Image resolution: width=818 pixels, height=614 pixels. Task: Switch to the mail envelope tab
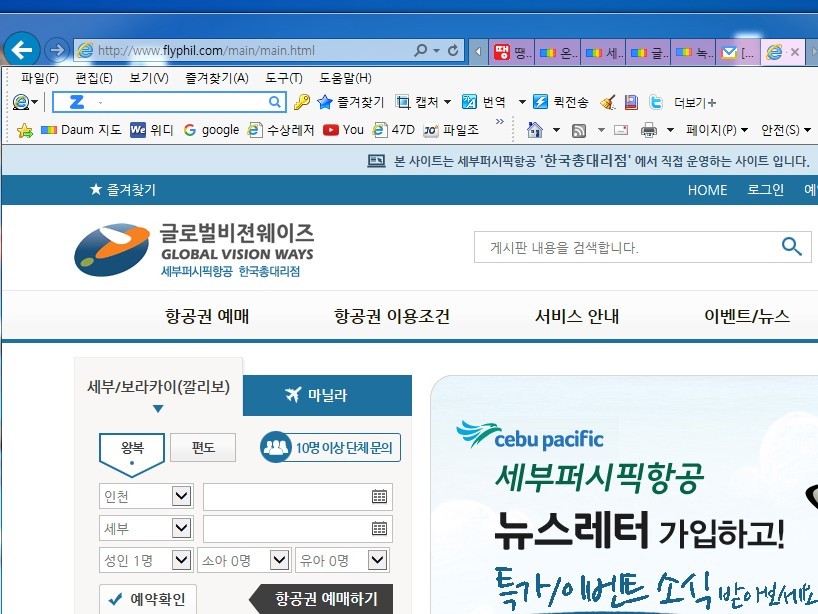pyautogui.click(x=739, y=52)
